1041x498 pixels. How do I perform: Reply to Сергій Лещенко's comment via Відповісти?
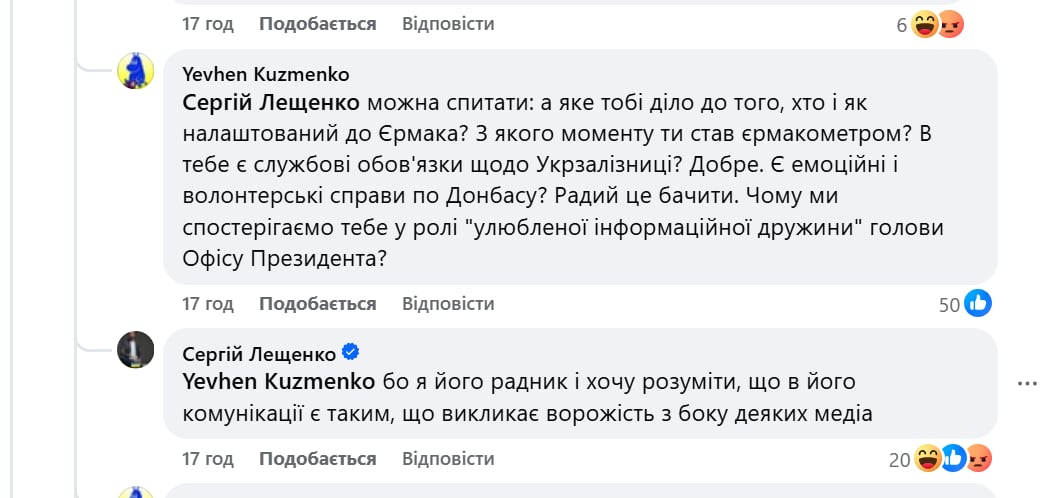(x=448, y=459)
